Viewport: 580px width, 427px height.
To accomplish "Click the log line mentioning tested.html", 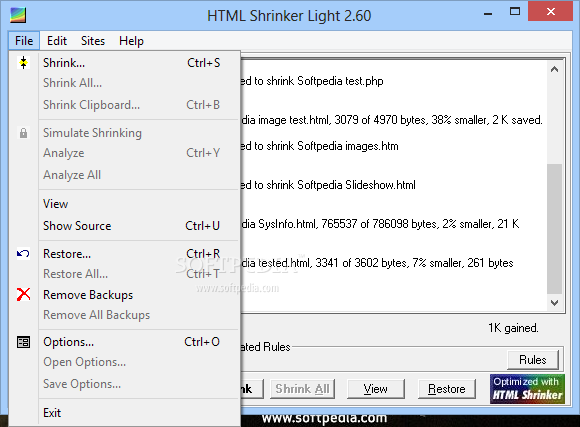I will tap(377, 263).
